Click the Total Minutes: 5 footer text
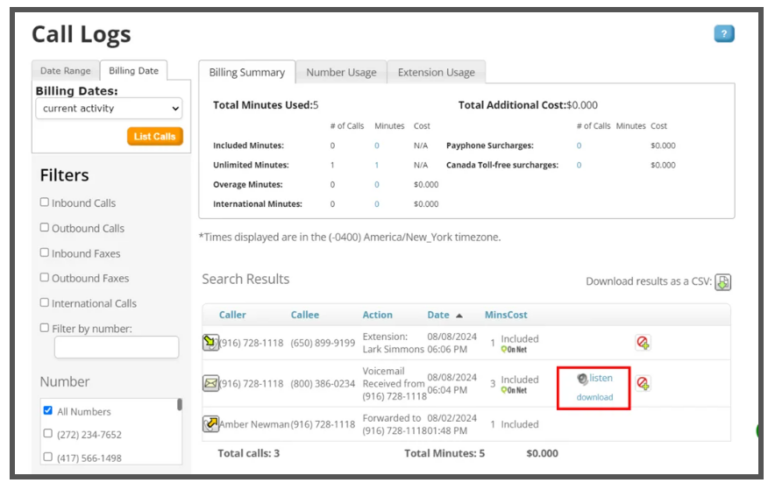The width and height of the screenshot is (768, 490). [x=444, y=453]
